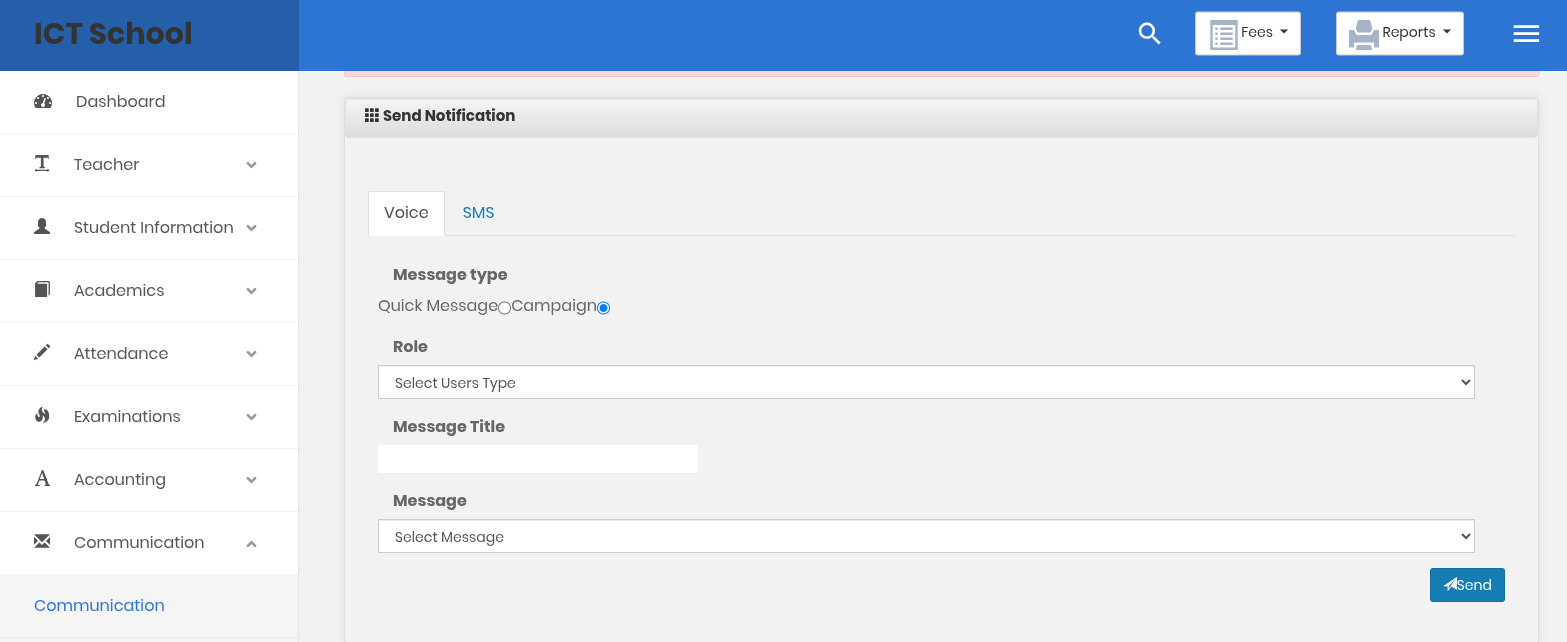Click the Message Title input field
The height and width of the screenshot is (642, 1567).
coord(538,459)
